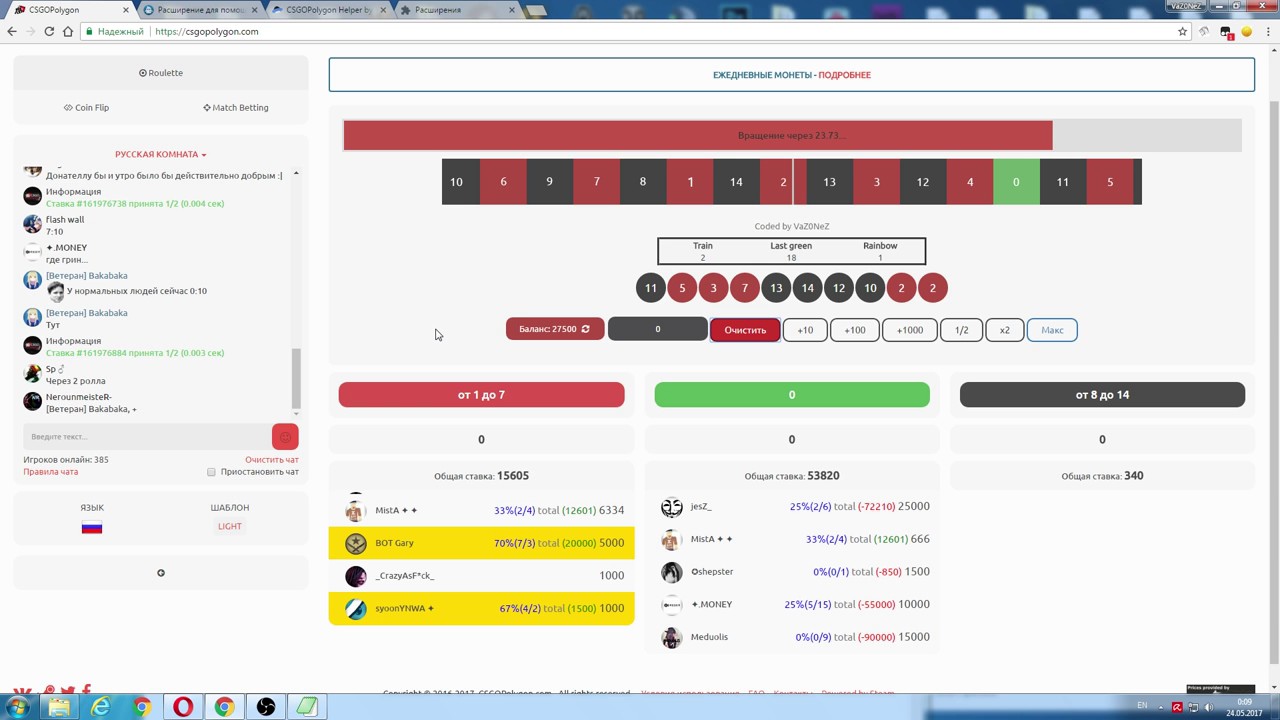
Task: Click the green 0 tile on roulette strip
Action: coord(1016,182)
